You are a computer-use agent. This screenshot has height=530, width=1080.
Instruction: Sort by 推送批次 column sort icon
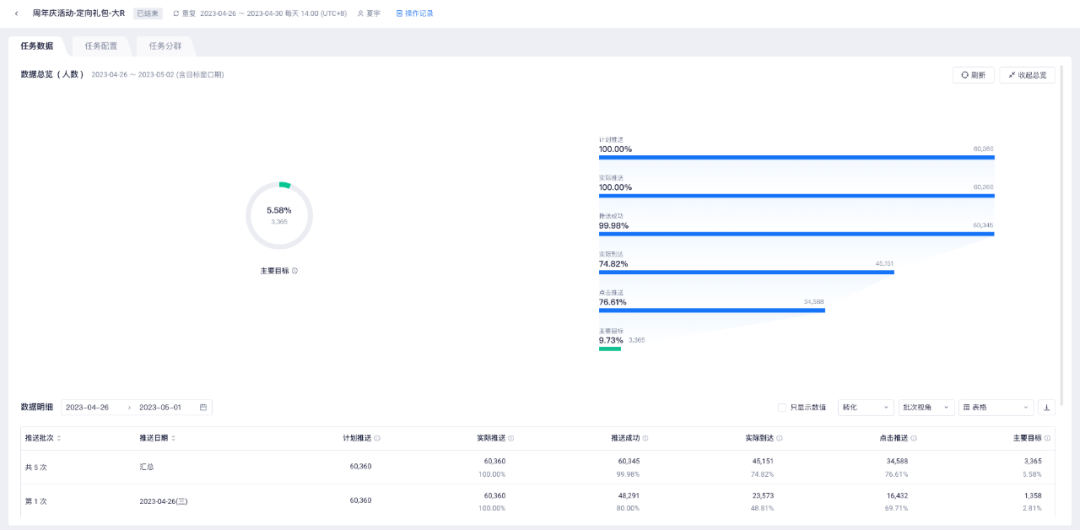tap(59, 438)
